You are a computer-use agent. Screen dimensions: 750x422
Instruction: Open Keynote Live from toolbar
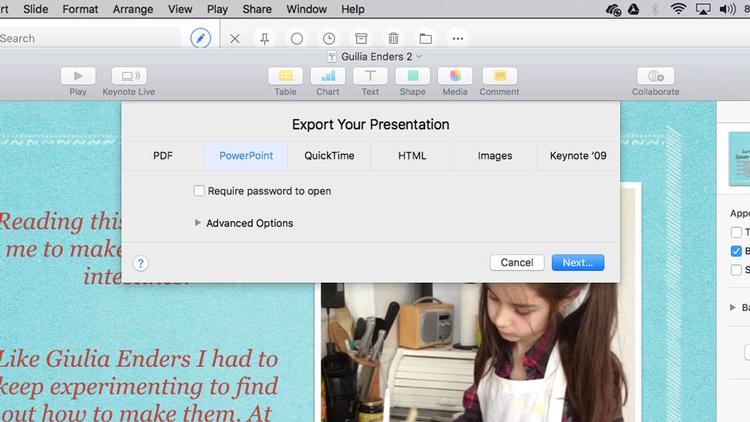pos(128,76)
